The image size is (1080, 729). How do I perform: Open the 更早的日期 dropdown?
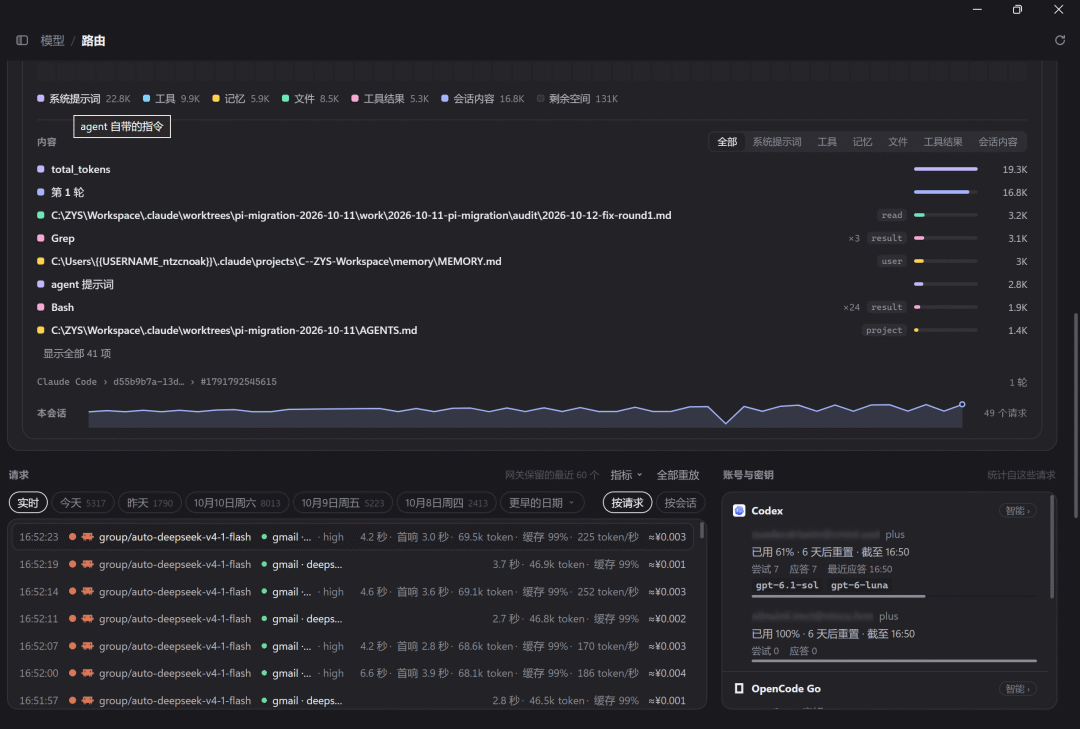542,503
